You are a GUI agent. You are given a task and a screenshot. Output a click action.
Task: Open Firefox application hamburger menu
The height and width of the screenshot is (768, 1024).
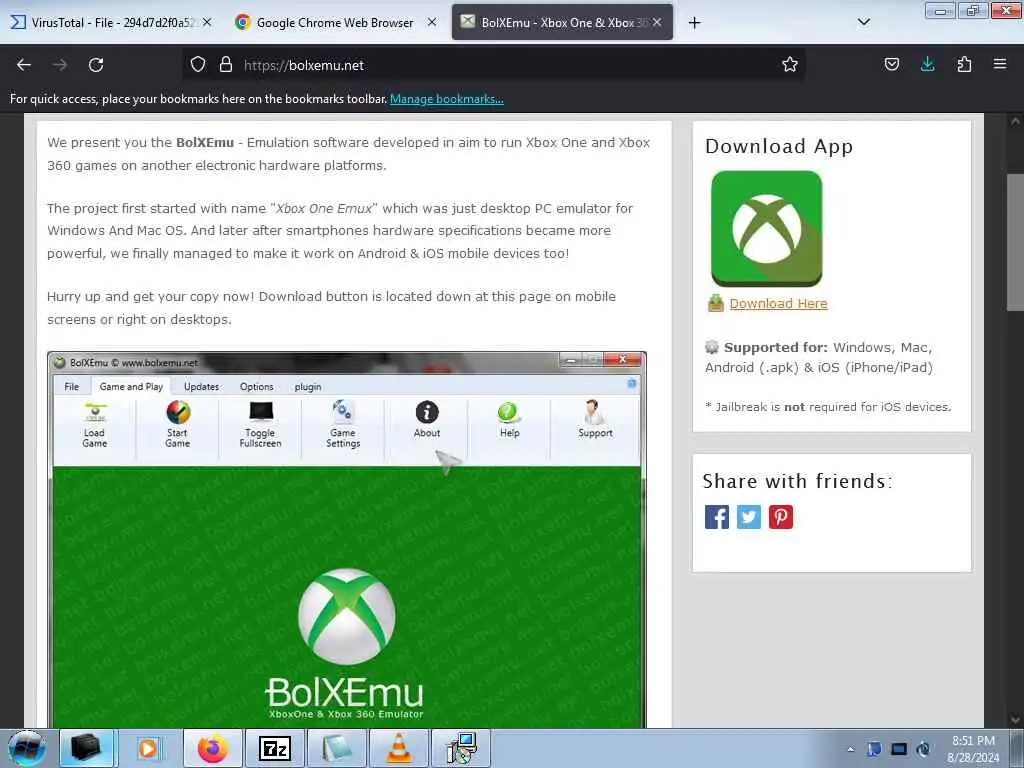1000,65
